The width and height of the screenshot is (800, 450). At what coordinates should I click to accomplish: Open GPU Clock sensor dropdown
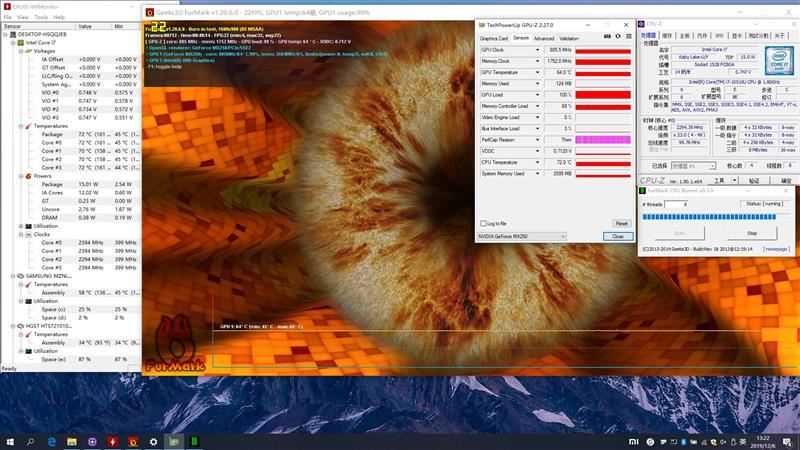(537, 50)
